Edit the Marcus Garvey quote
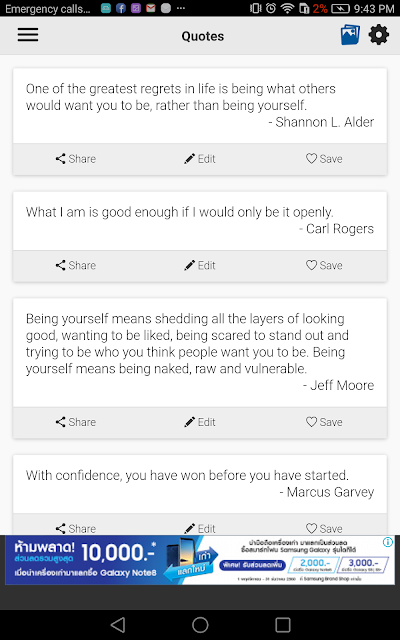Image resolution: width=400 pixels, height=640 pixels. [200, 528]
